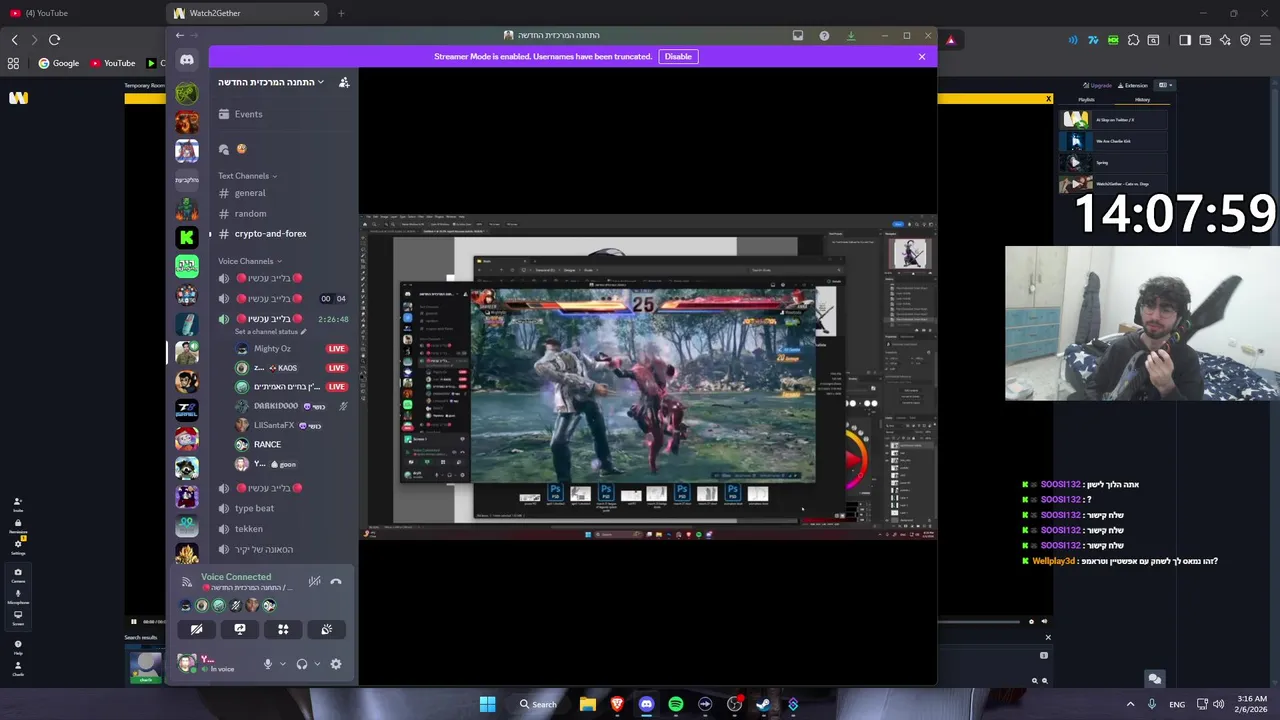This screenshot has height=720, width=1280.
Task: Enable Microphone in Watch2Gether sidebar
Action: [x=18, y=597]
